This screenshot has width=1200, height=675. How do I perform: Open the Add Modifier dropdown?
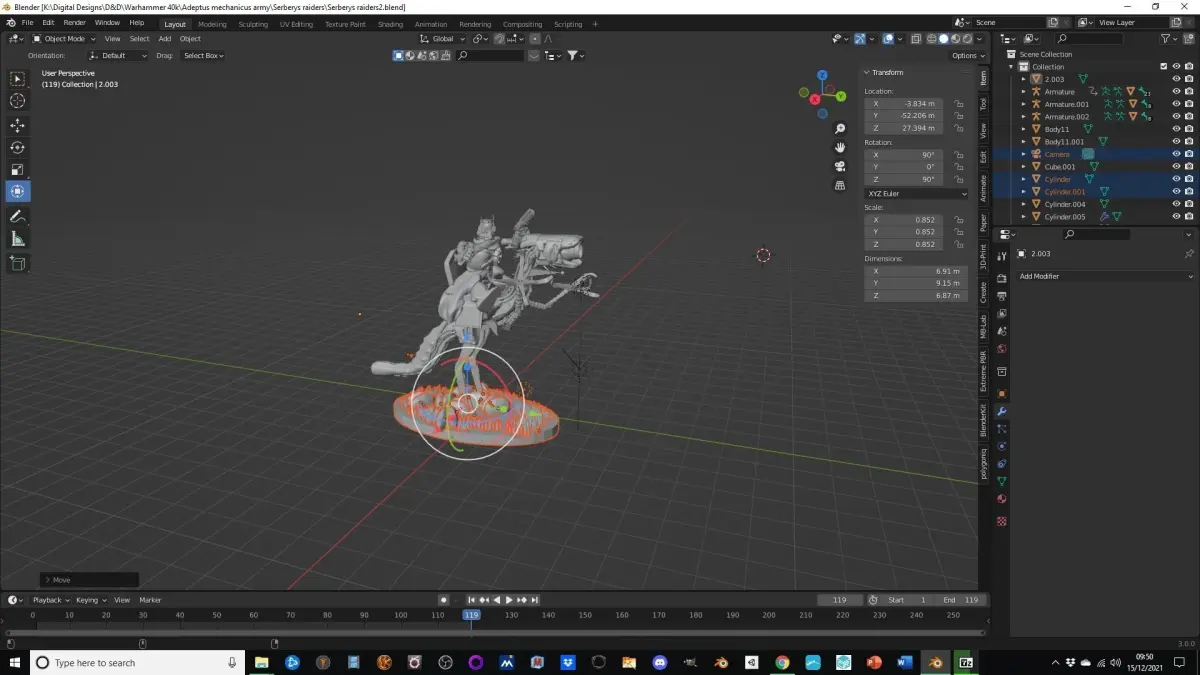coord(1105,276)
